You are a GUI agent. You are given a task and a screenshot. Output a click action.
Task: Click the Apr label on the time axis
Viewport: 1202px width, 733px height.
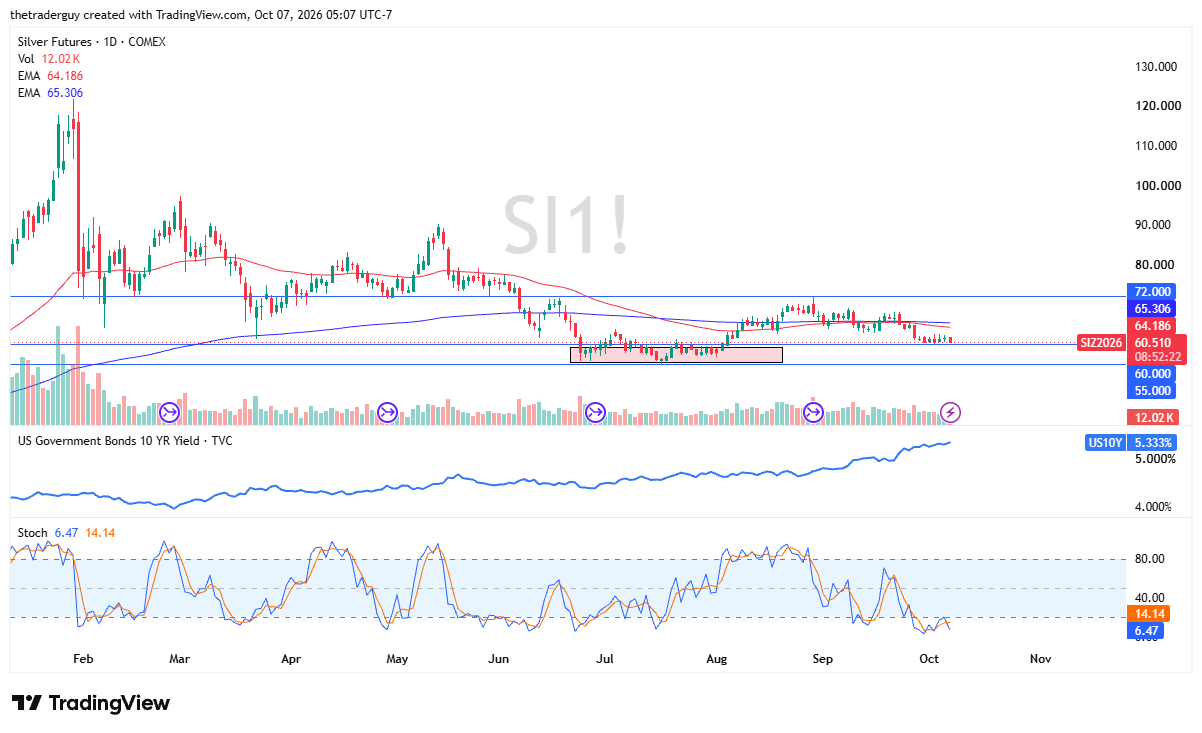point(291,659)
